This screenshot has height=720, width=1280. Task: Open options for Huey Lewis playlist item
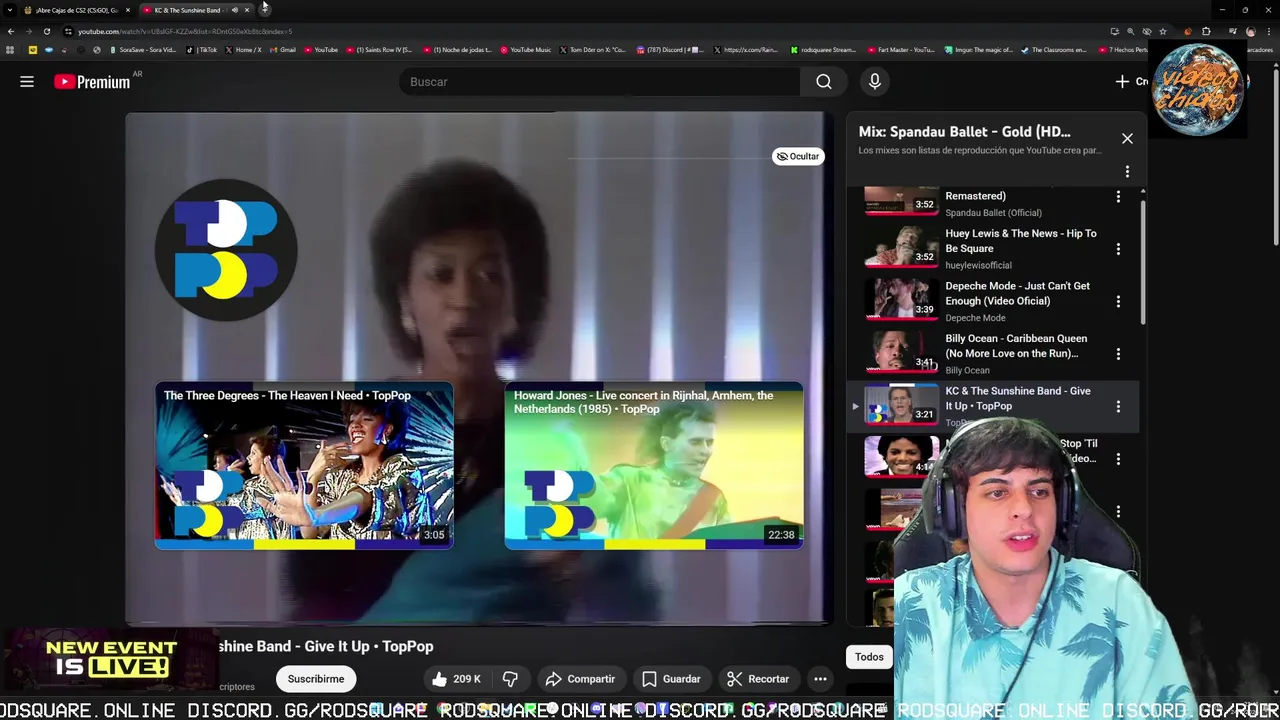pos(1118,249)
